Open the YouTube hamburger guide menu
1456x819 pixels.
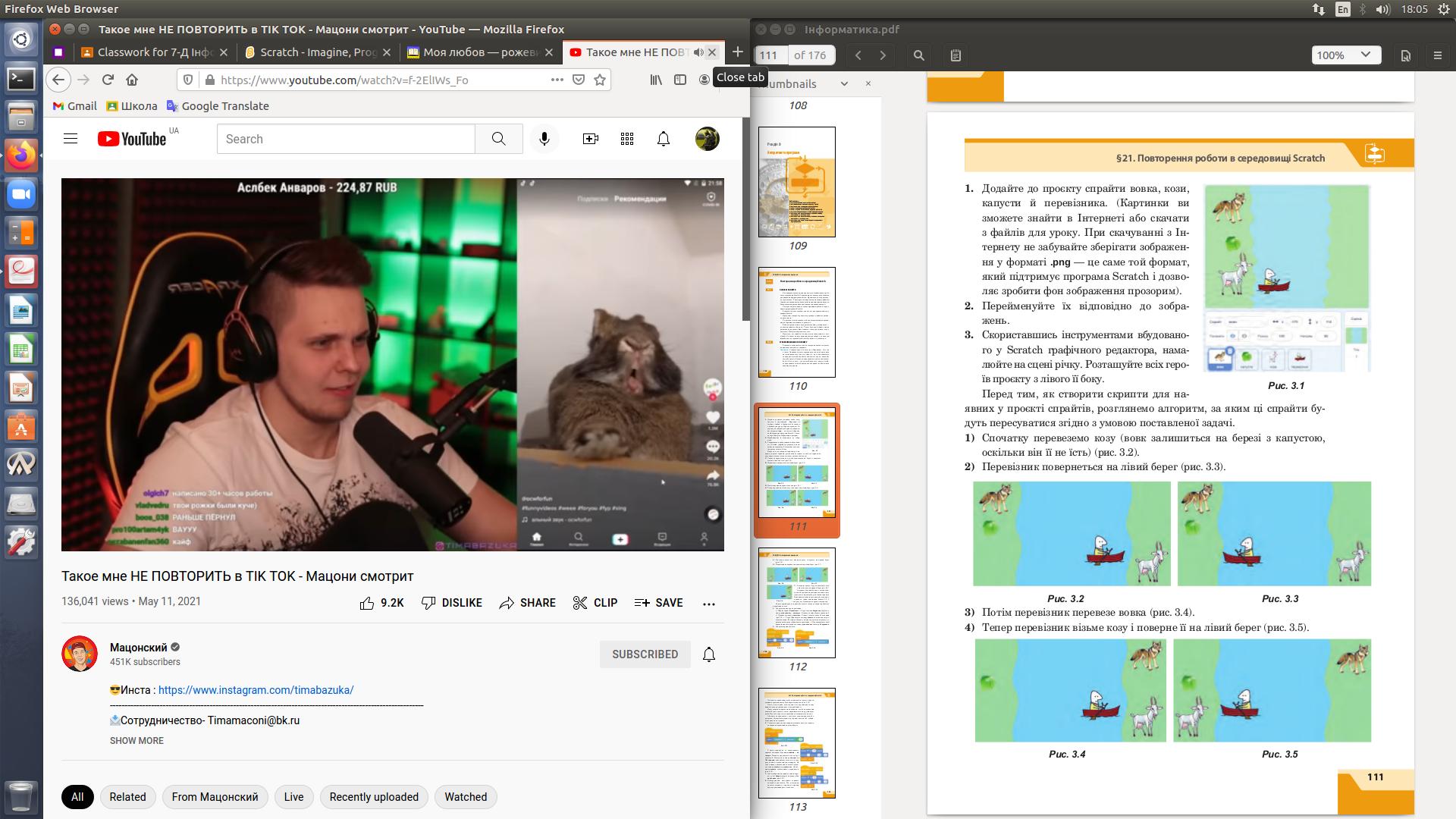click(x=71, y=139)
